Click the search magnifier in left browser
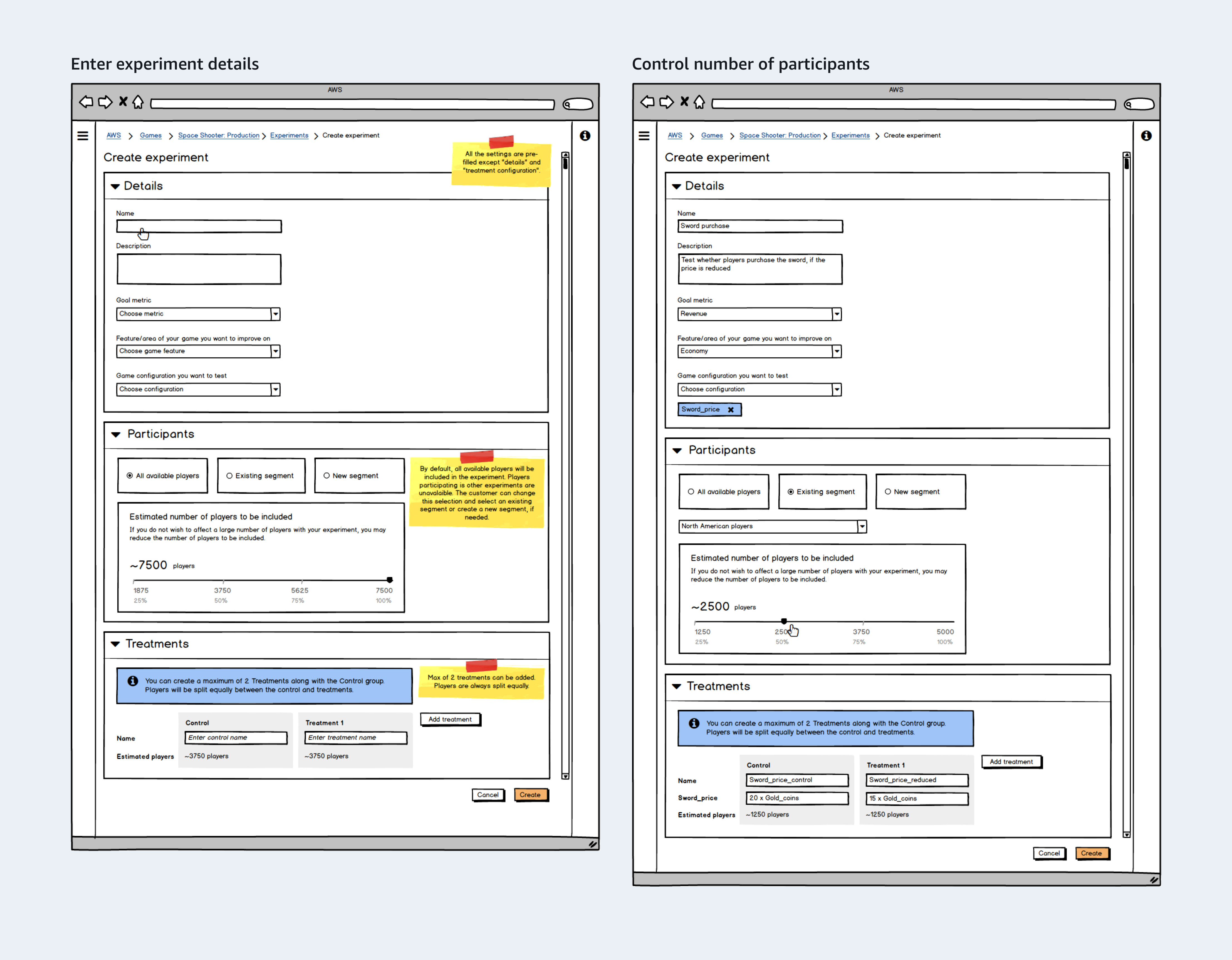 [x=568, y=104]
